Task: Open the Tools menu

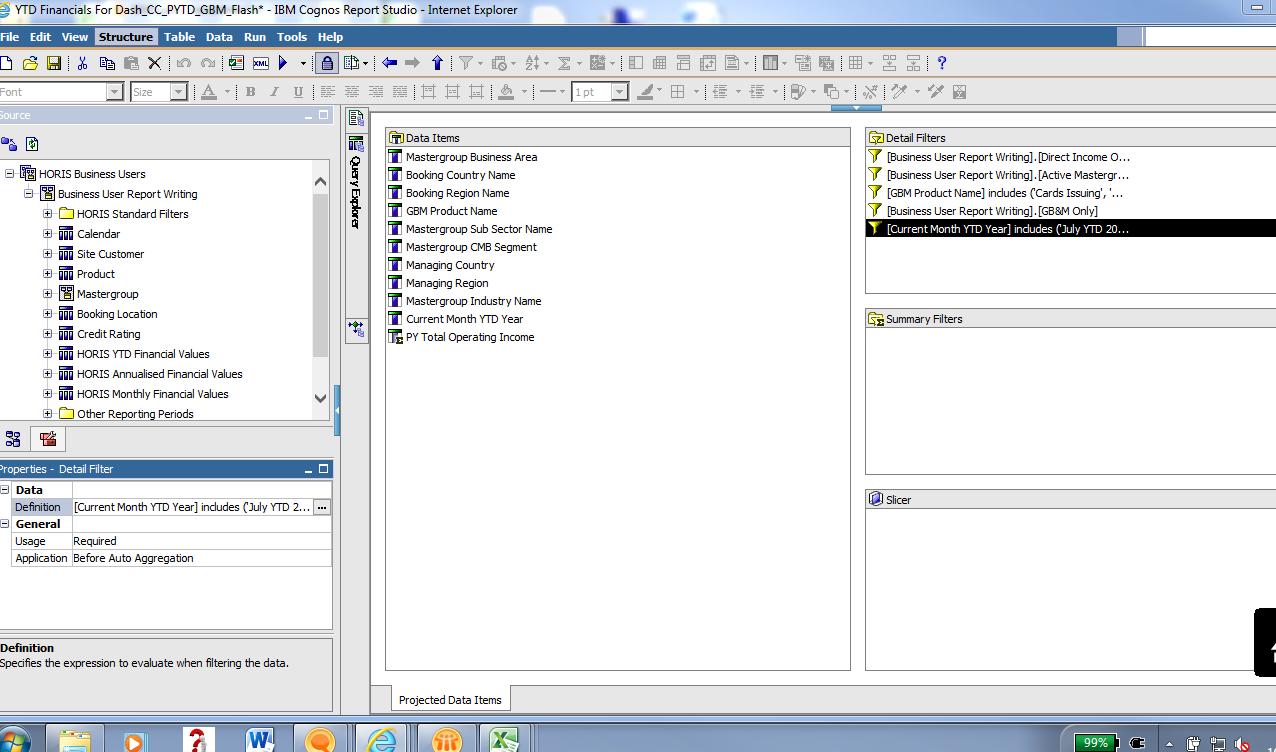Action: (292, 37)
